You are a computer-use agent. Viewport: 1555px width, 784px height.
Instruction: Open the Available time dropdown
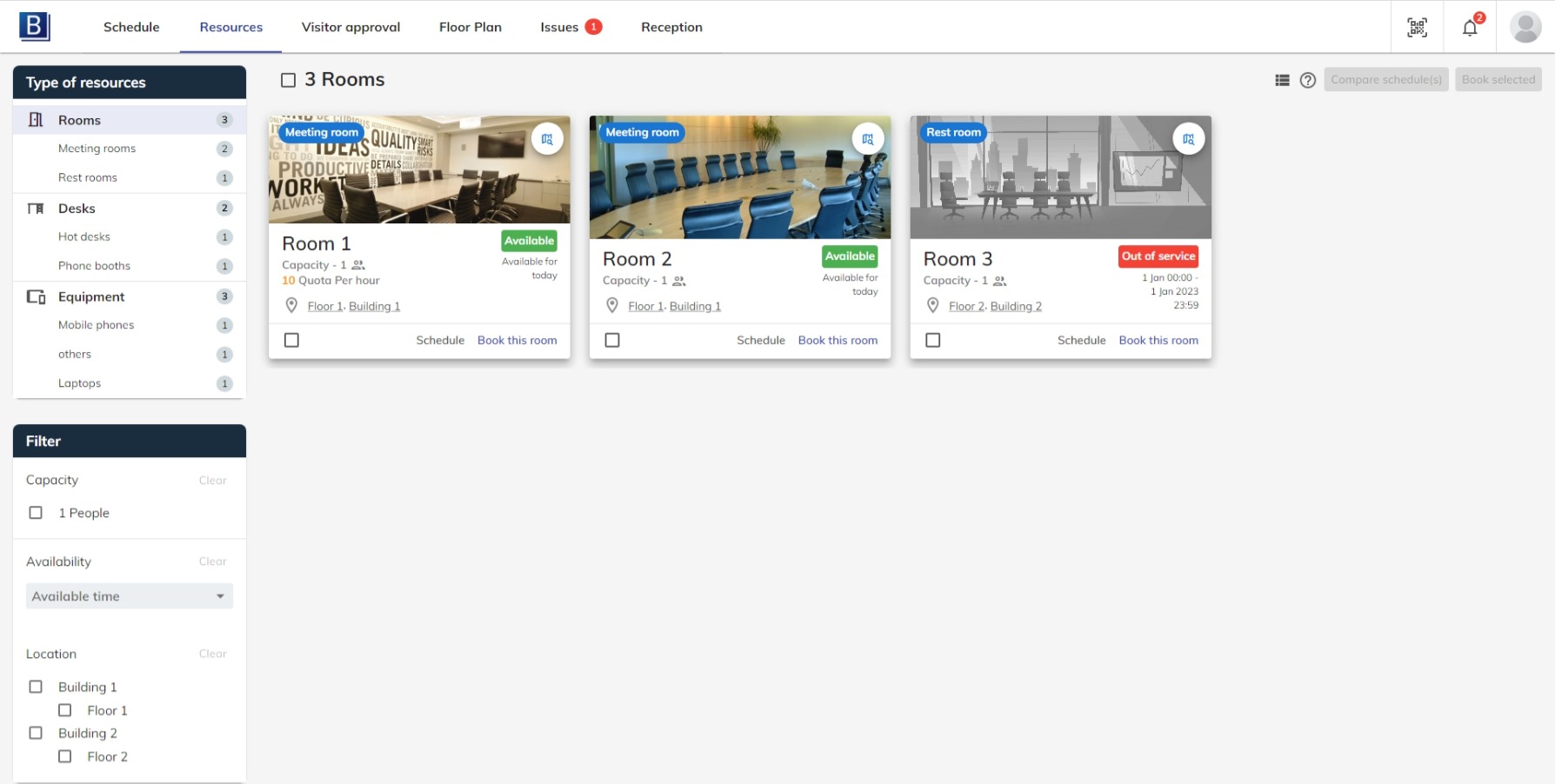pos(130,596)
